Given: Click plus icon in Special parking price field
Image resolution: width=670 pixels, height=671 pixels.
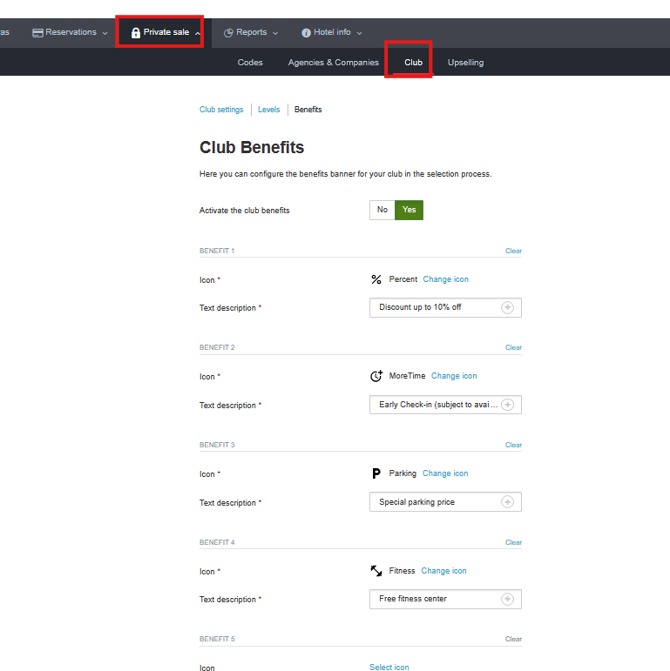Looking at the screenshot, I should [x=507, y=502].
